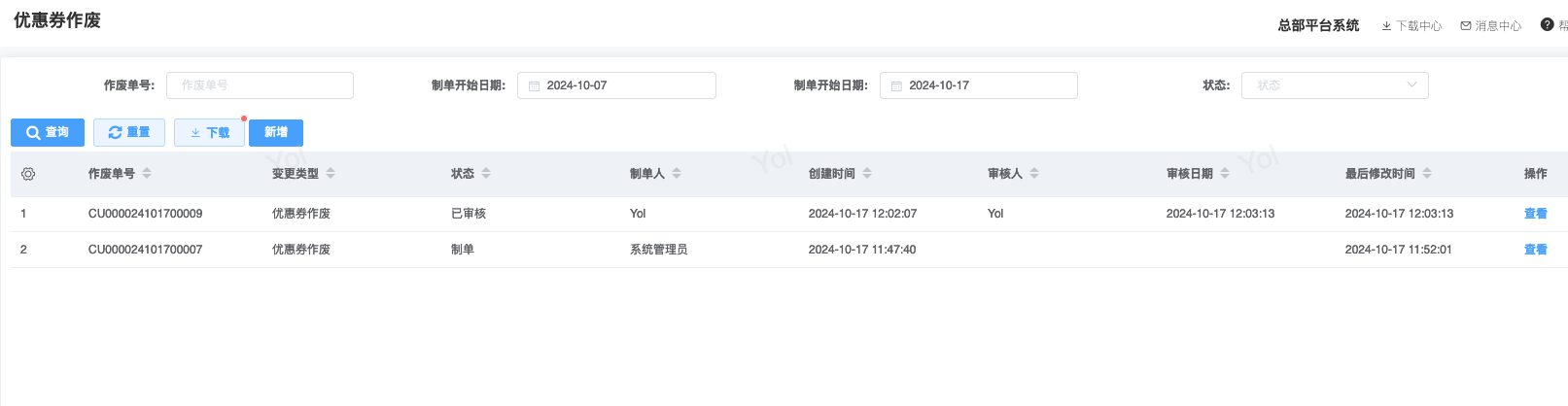
Task: Click the 查询 search button
Action: [48, 132]
